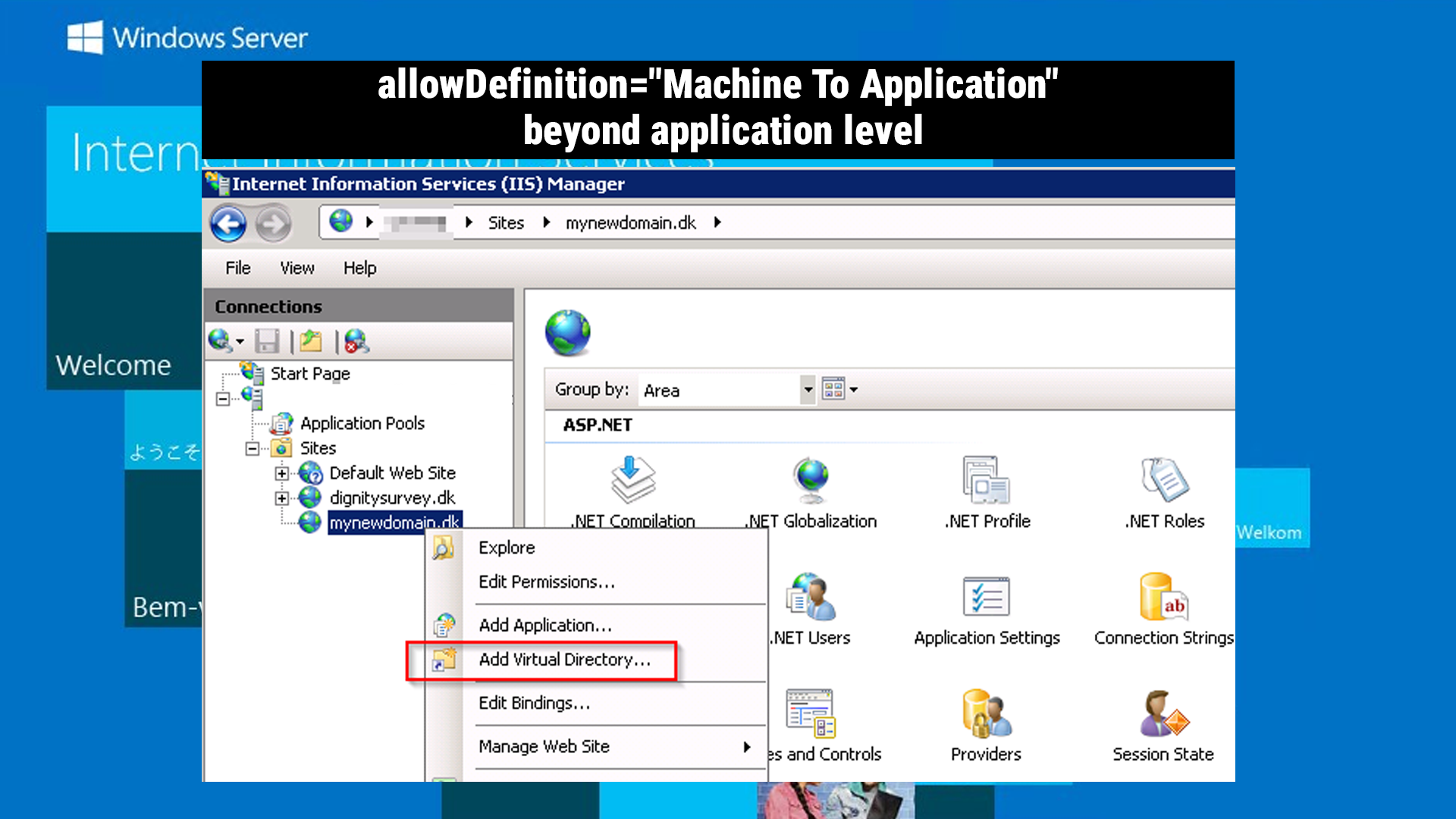Image resolution: width=1456 pixels, height=819 pixels.
Task: Open the .NET Globalization feature icon
Action: point(811,479)
